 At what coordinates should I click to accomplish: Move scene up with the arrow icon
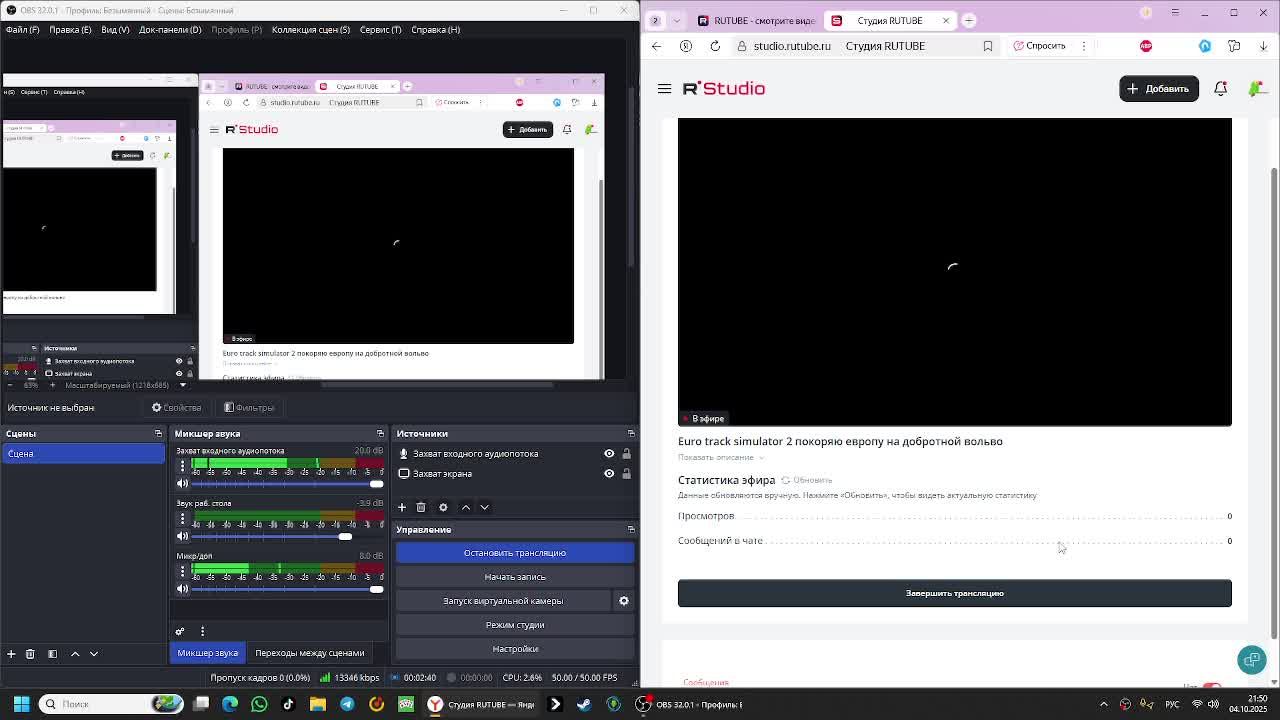(75, 653)
